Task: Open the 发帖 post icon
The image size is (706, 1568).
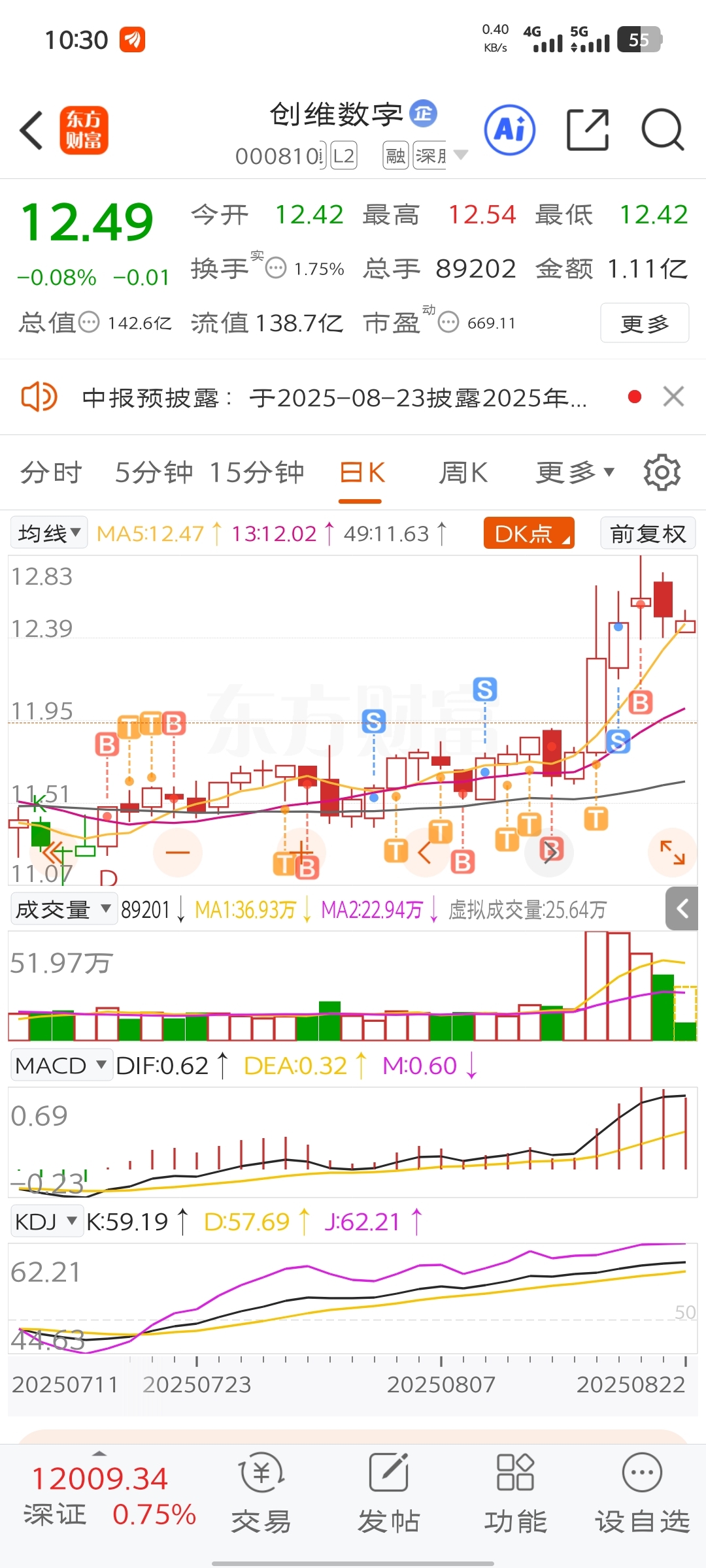Action: point(388,1493)
